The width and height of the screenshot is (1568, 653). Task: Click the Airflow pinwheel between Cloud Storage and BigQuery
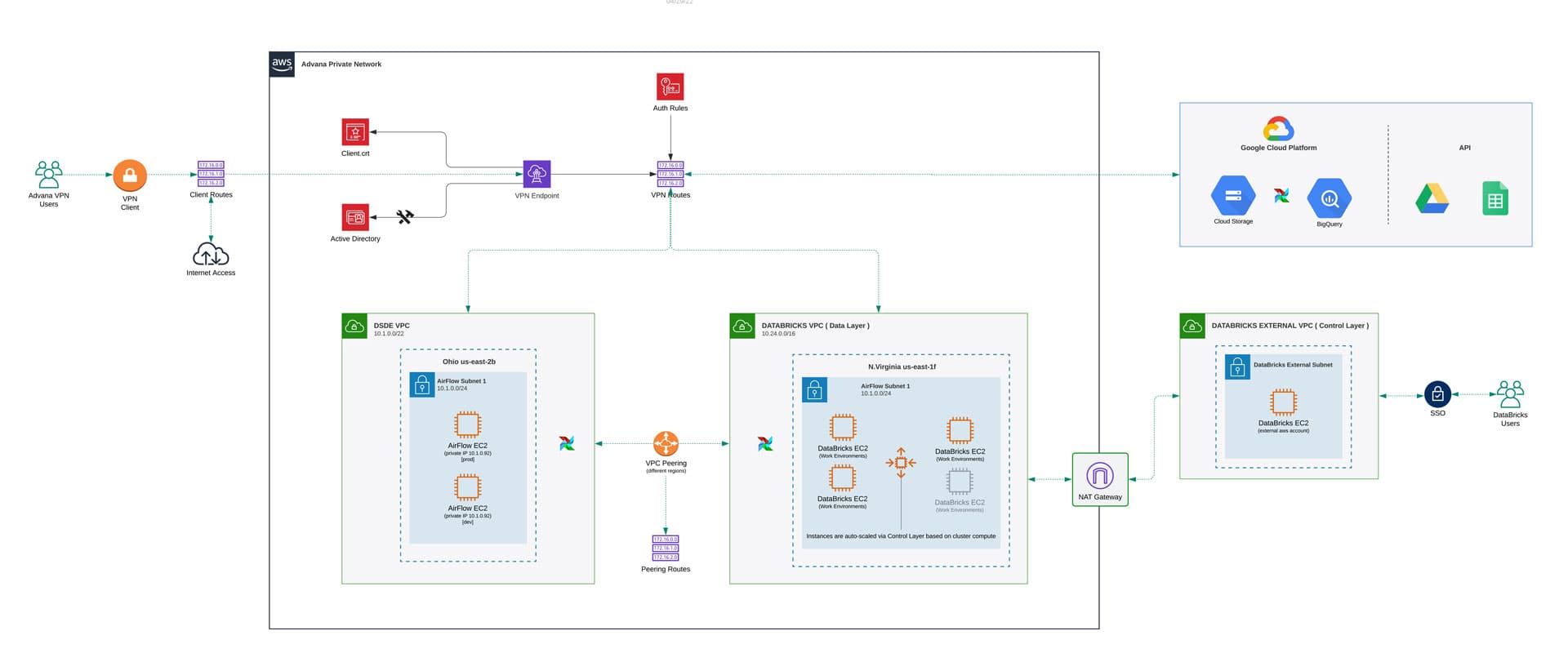(1281, 196)
